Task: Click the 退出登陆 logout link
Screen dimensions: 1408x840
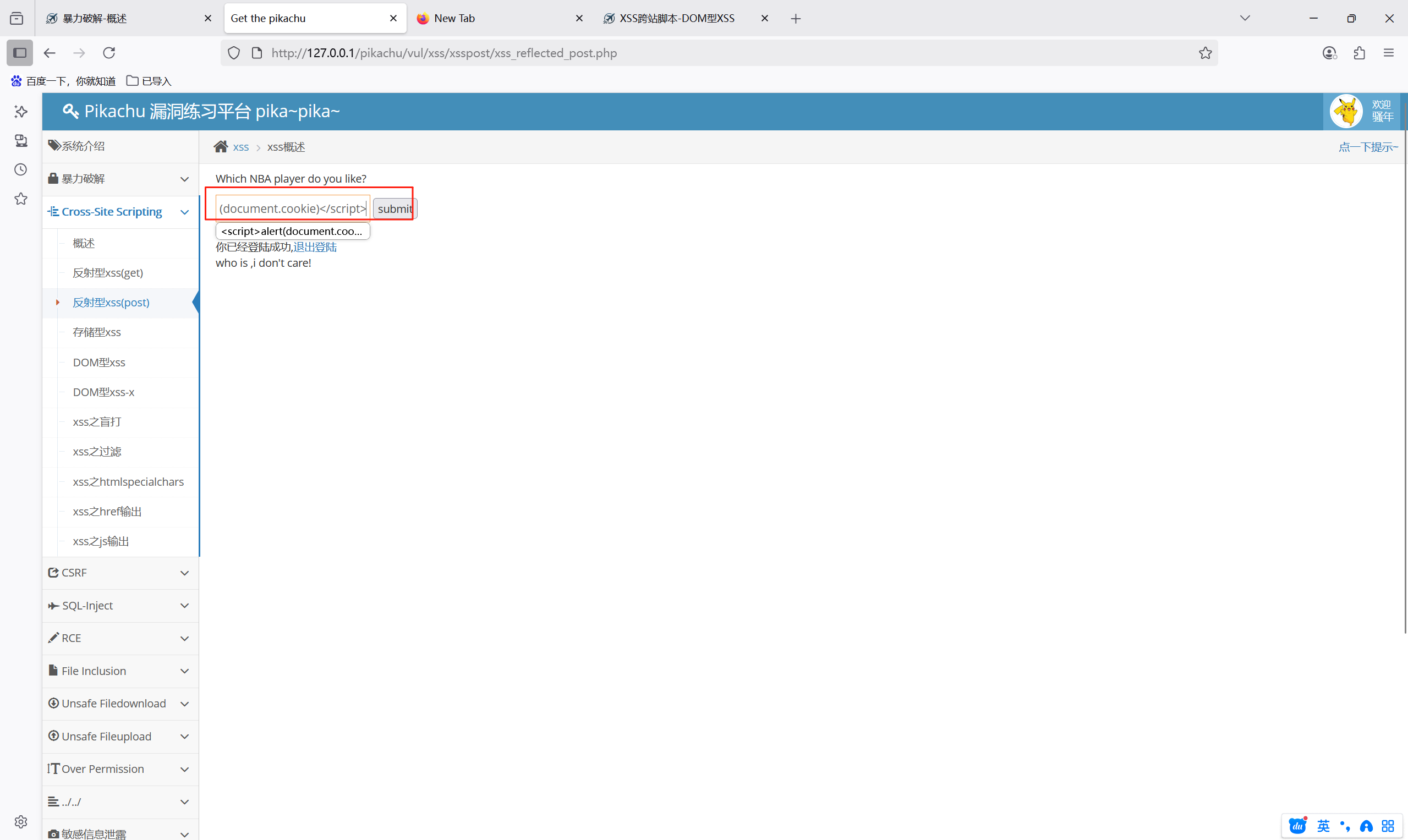Action: coord(315,247)
